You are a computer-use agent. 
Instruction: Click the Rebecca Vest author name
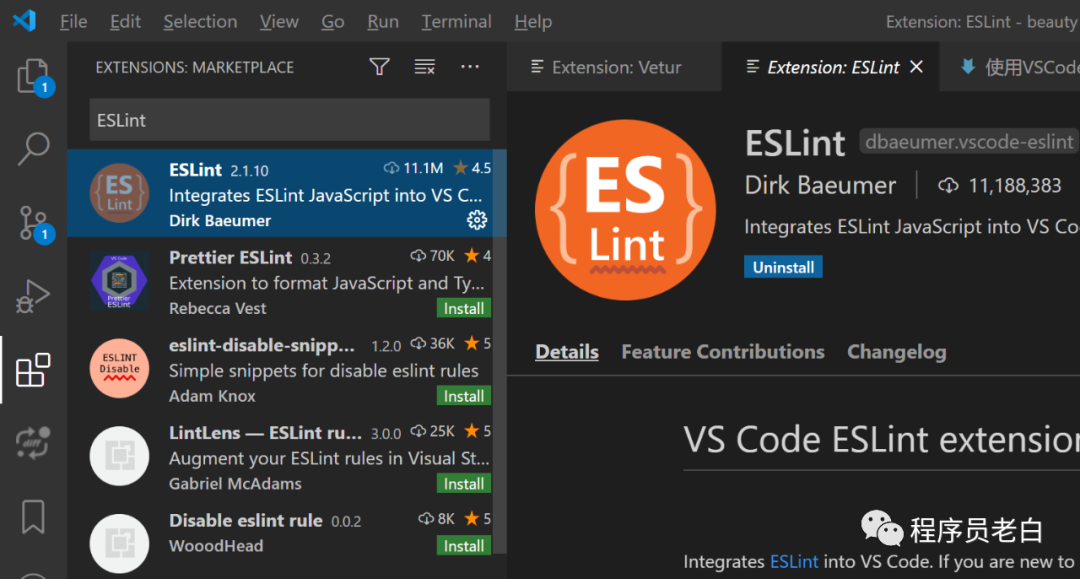click(x=218, y=308)
